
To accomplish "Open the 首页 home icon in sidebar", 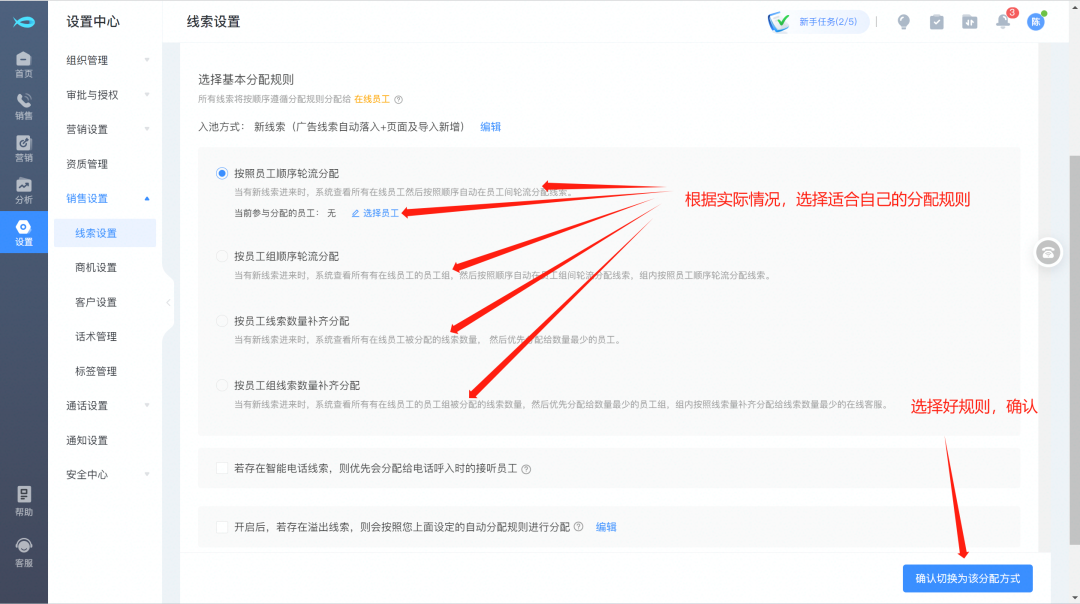I will tap(23, 64).
